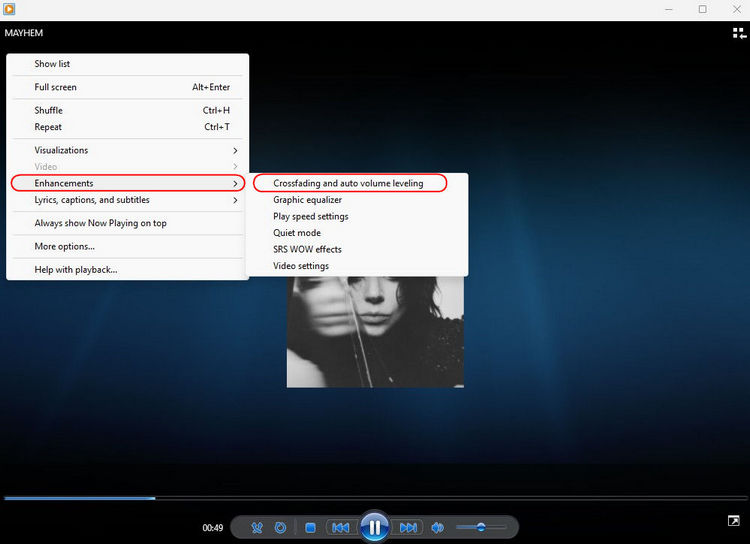Image resolution: width=750 pixels, height=544 pixels.
Task: Click the Windows Media Player title bar icon
Action: coord(10,9)
